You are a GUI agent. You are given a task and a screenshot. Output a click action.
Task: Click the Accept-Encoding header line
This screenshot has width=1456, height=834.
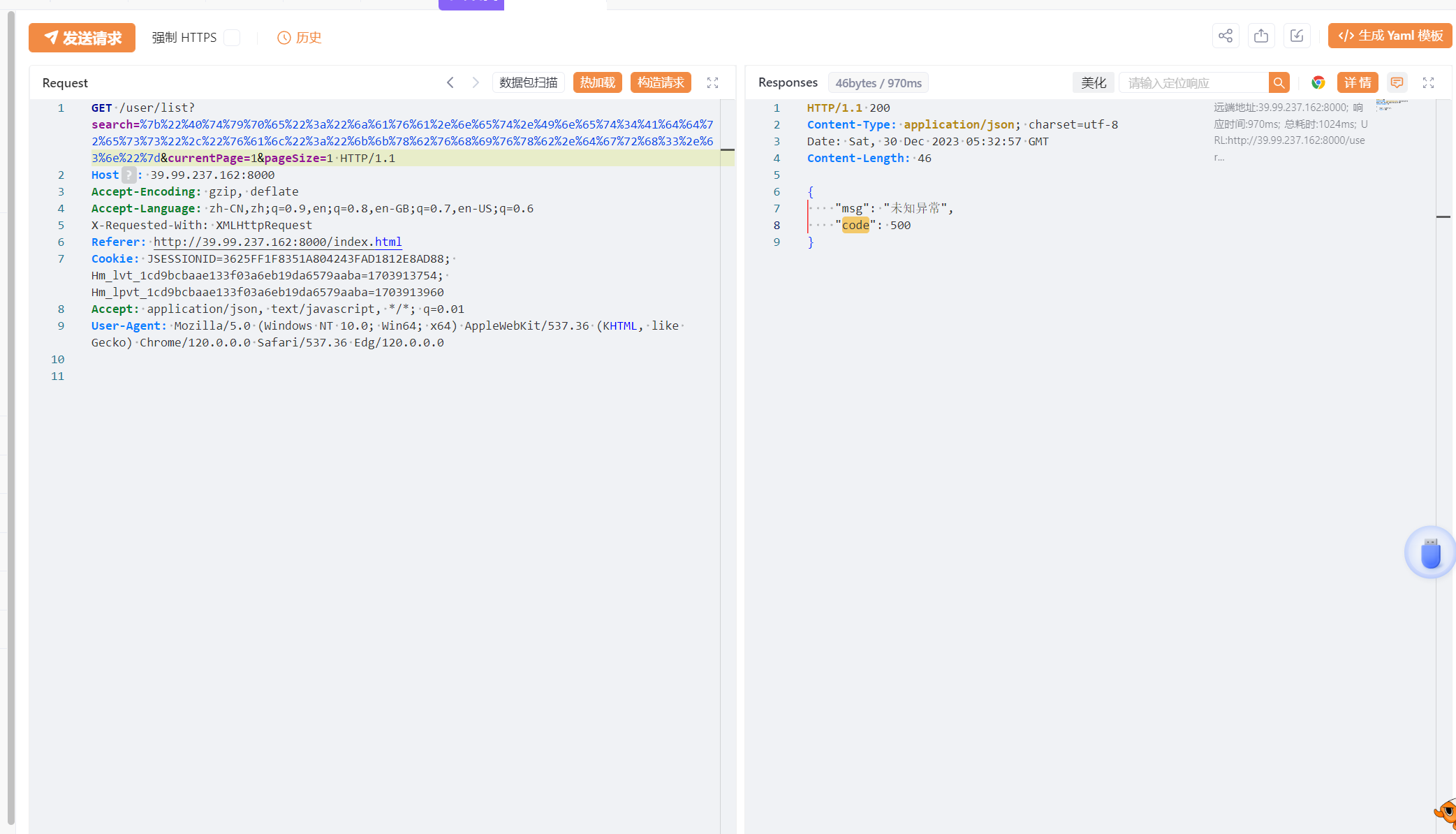click(x=195, y=191)
